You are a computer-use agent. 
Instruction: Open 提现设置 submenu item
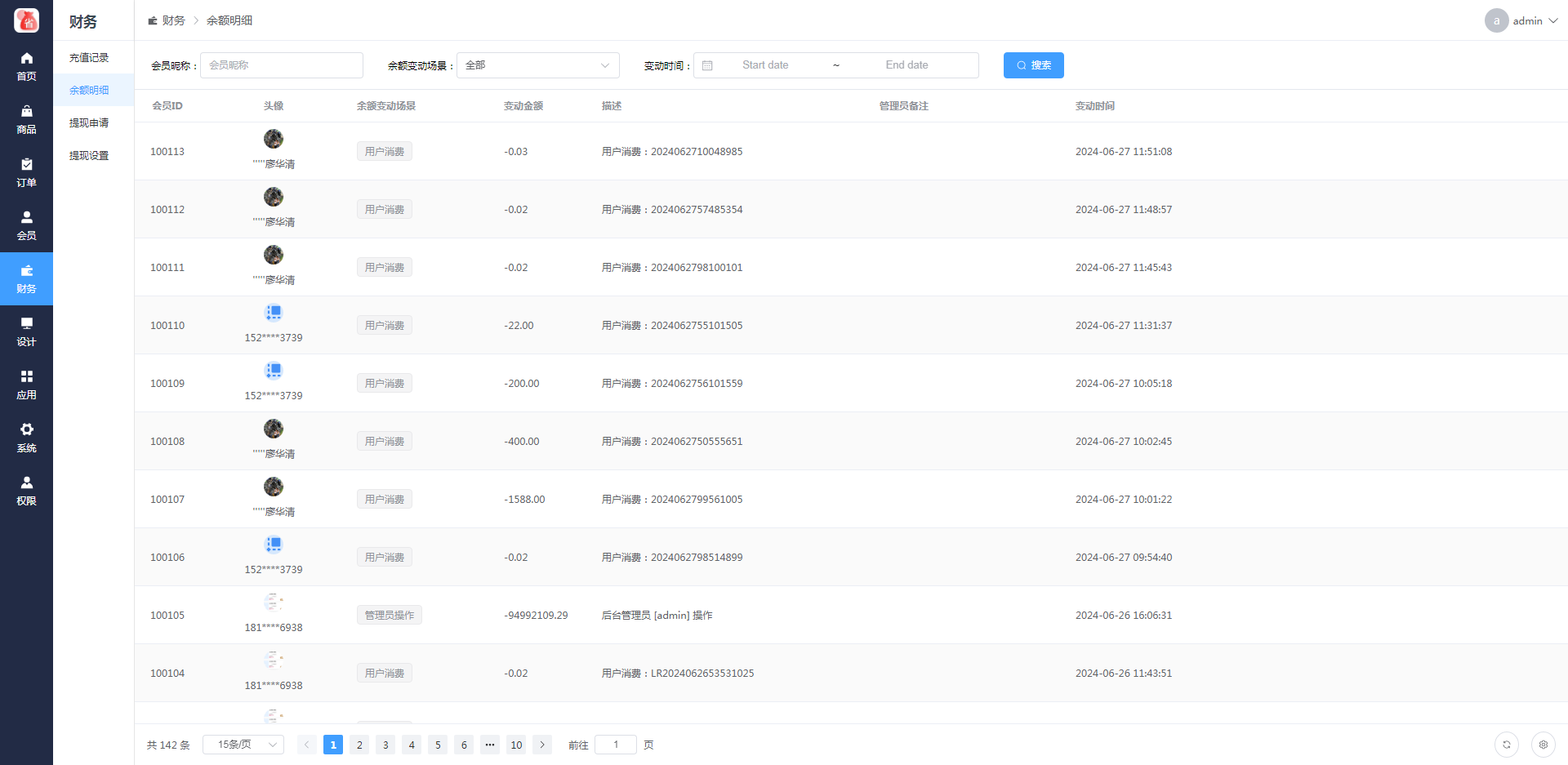click(89, 156)
